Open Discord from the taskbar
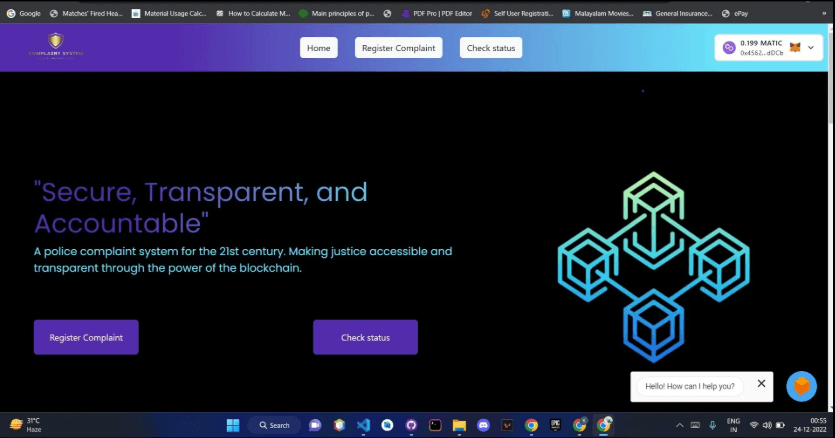This screenshot has height=438, width=835. [x=483, y=425]
